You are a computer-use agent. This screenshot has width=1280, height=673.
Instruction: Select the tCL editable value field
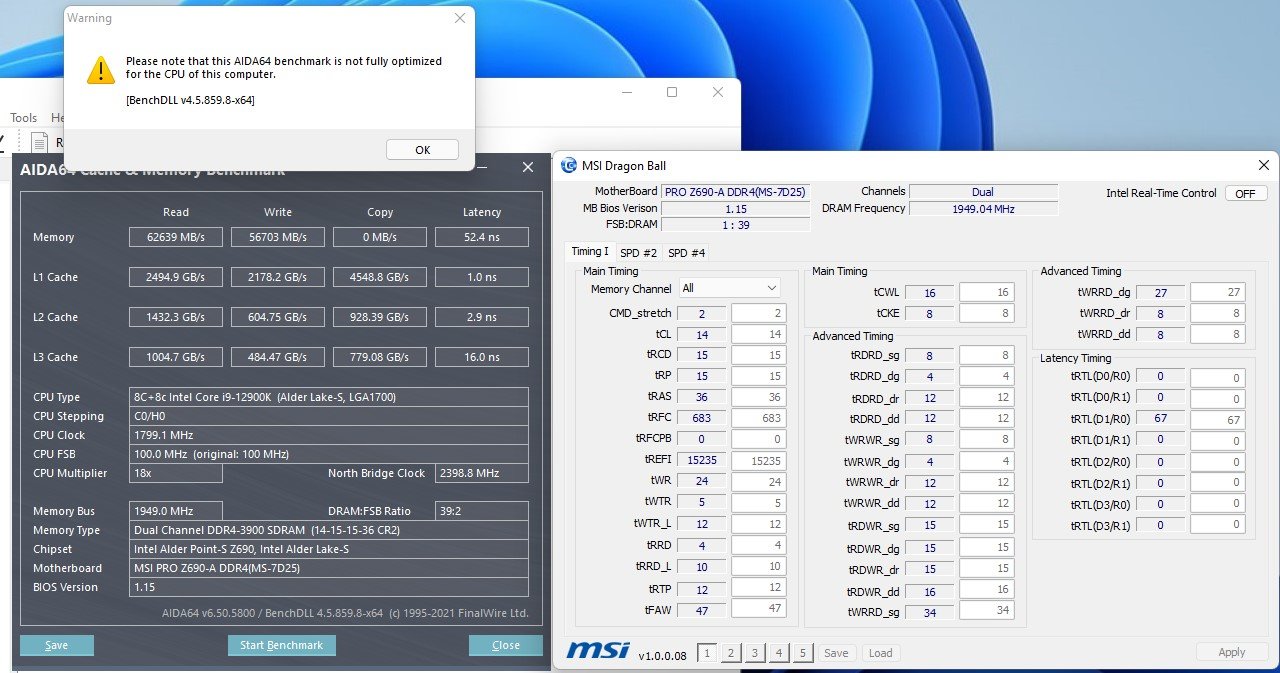[x=758, y=334]
